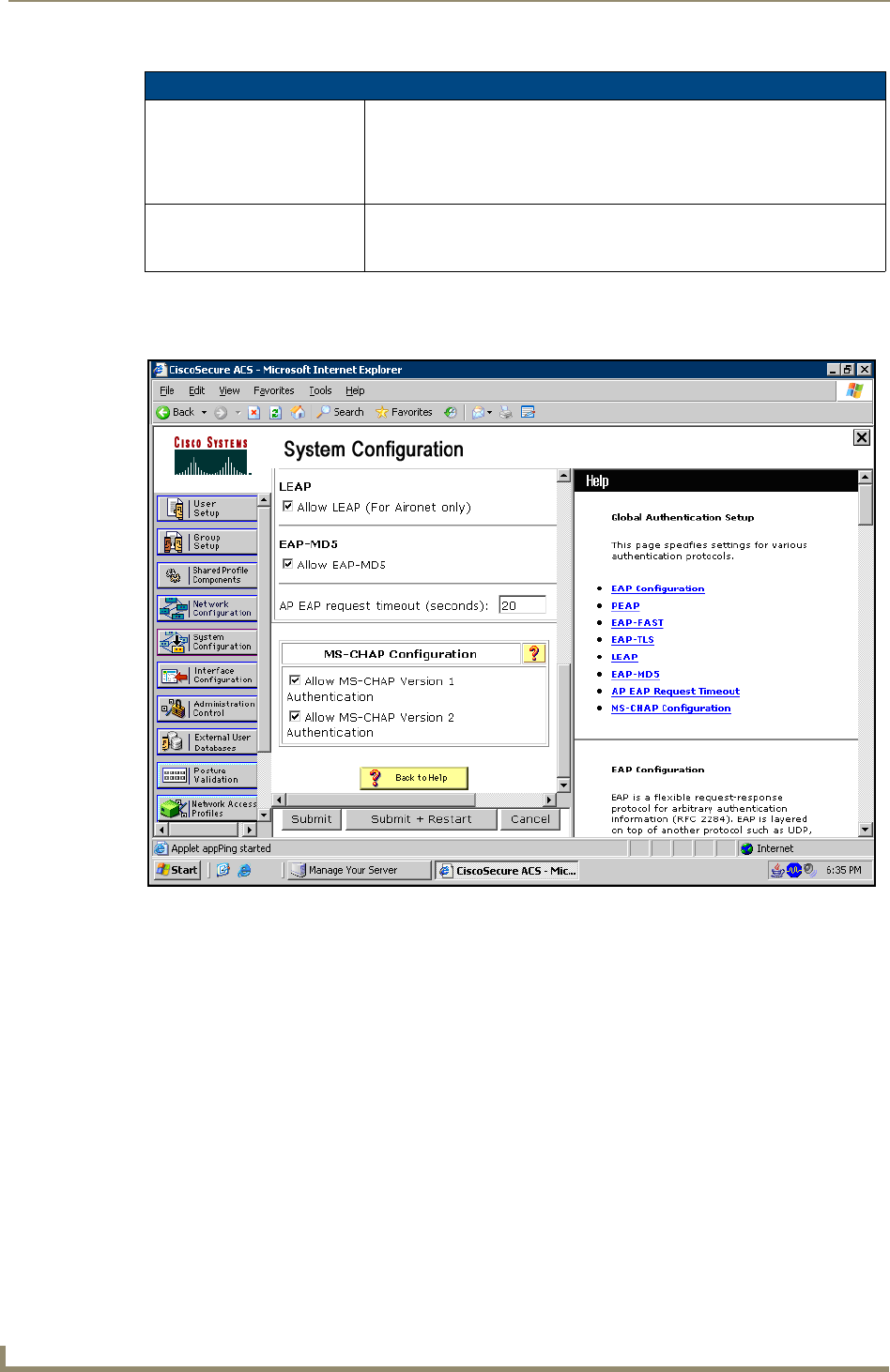Viewport: 890px width, 1372px height.
Task: Open Network Access Profiles
Action: (x=207, y=808)
